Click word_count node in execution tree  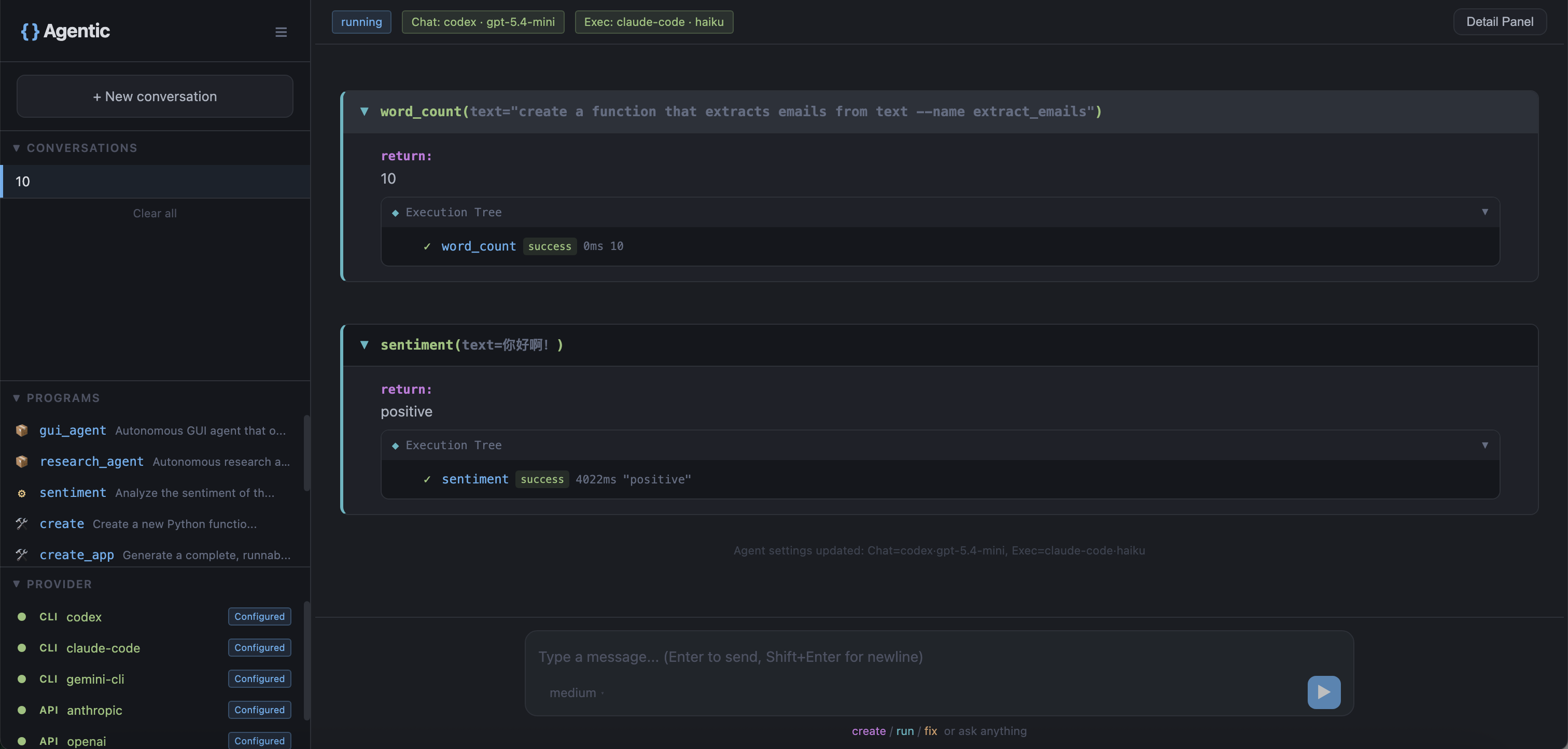point(479,246)
